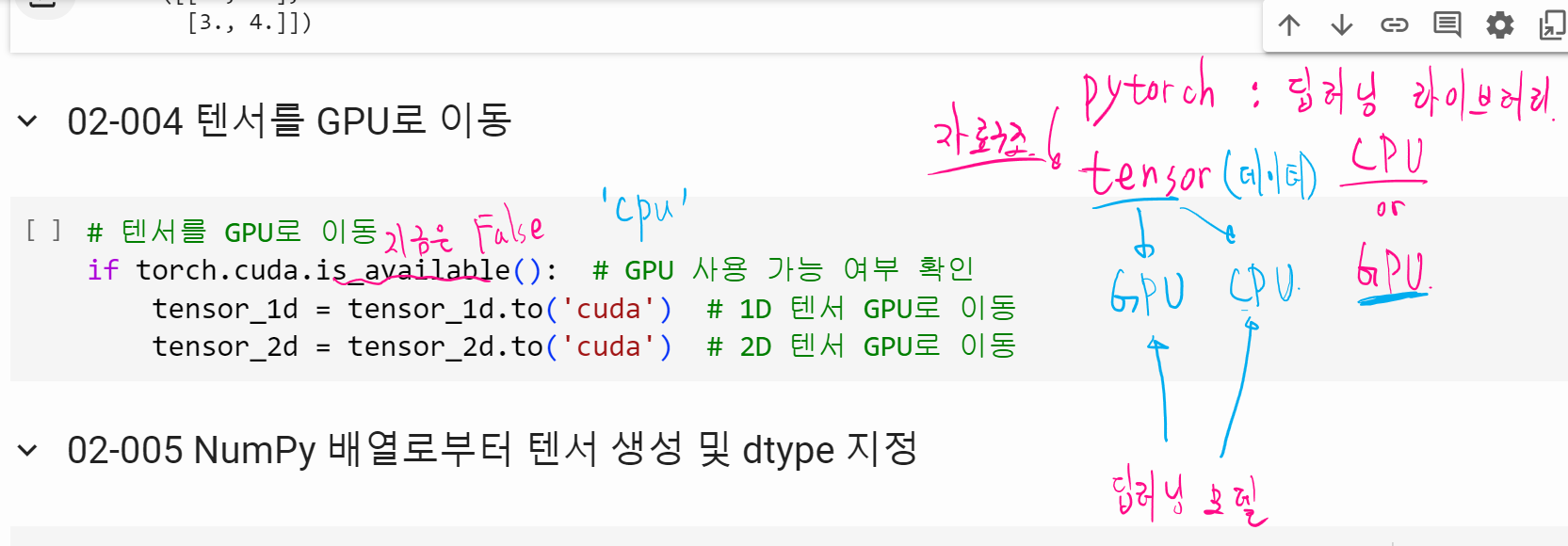Click the tensor_2d variable at line start
This screenshot has height=546, width=1568.
click(x=224, y=346)
